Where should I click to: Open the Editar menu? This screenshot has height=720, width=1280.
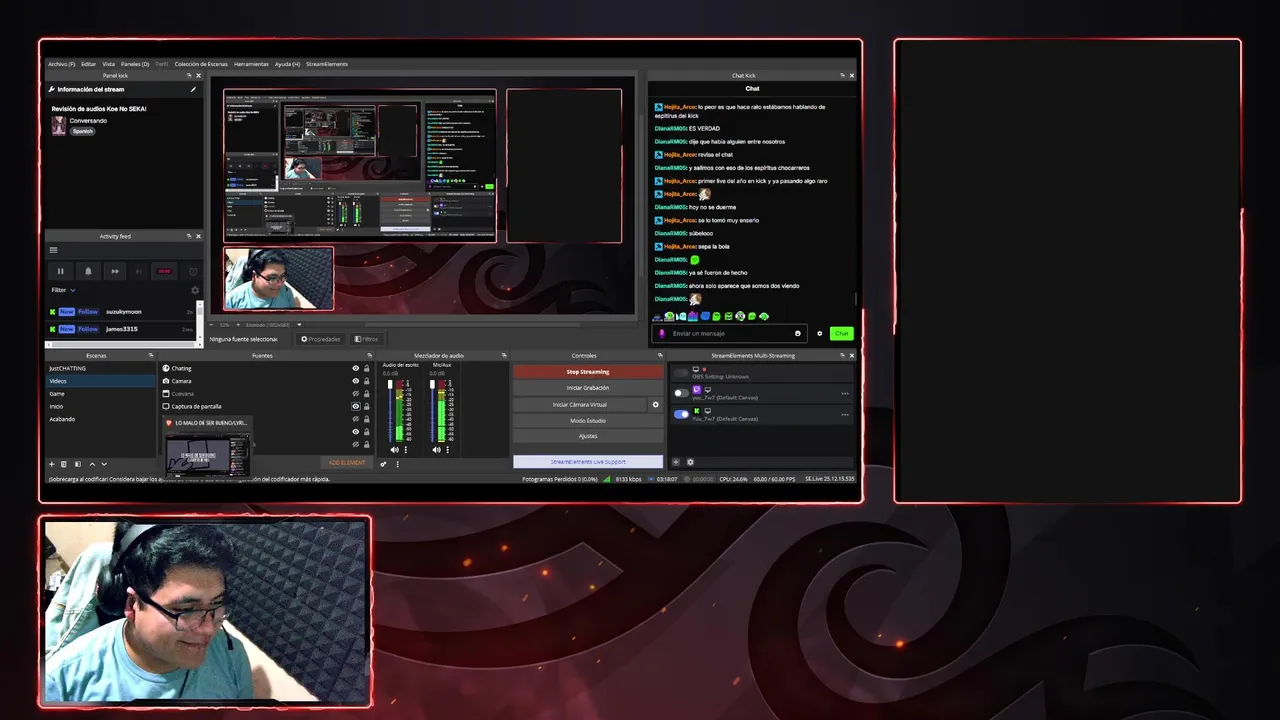(x=89, y=64)
